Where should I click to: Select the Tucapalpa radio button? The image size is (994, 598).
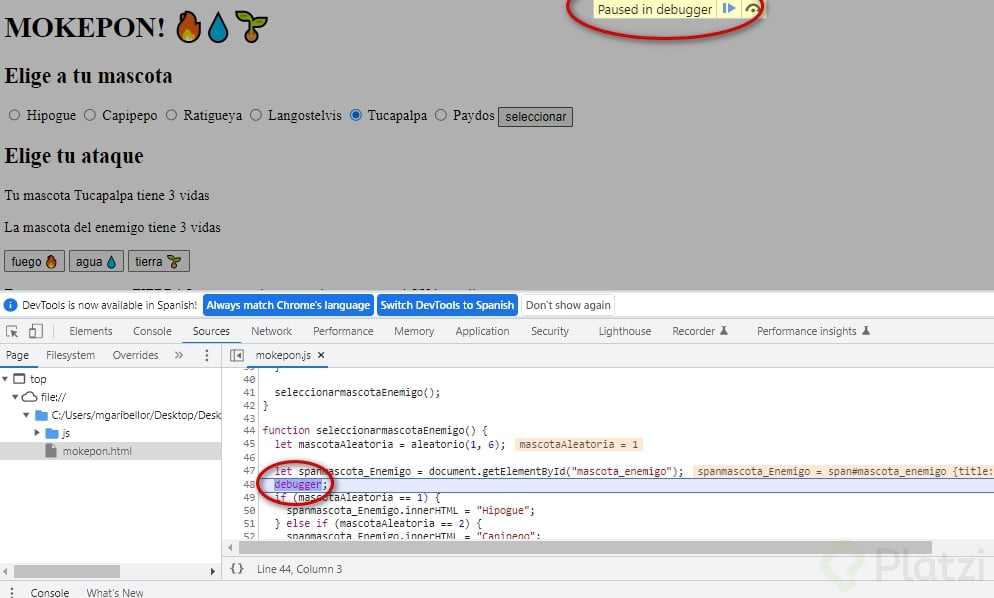pyautogui.click(x=356, y=115)
